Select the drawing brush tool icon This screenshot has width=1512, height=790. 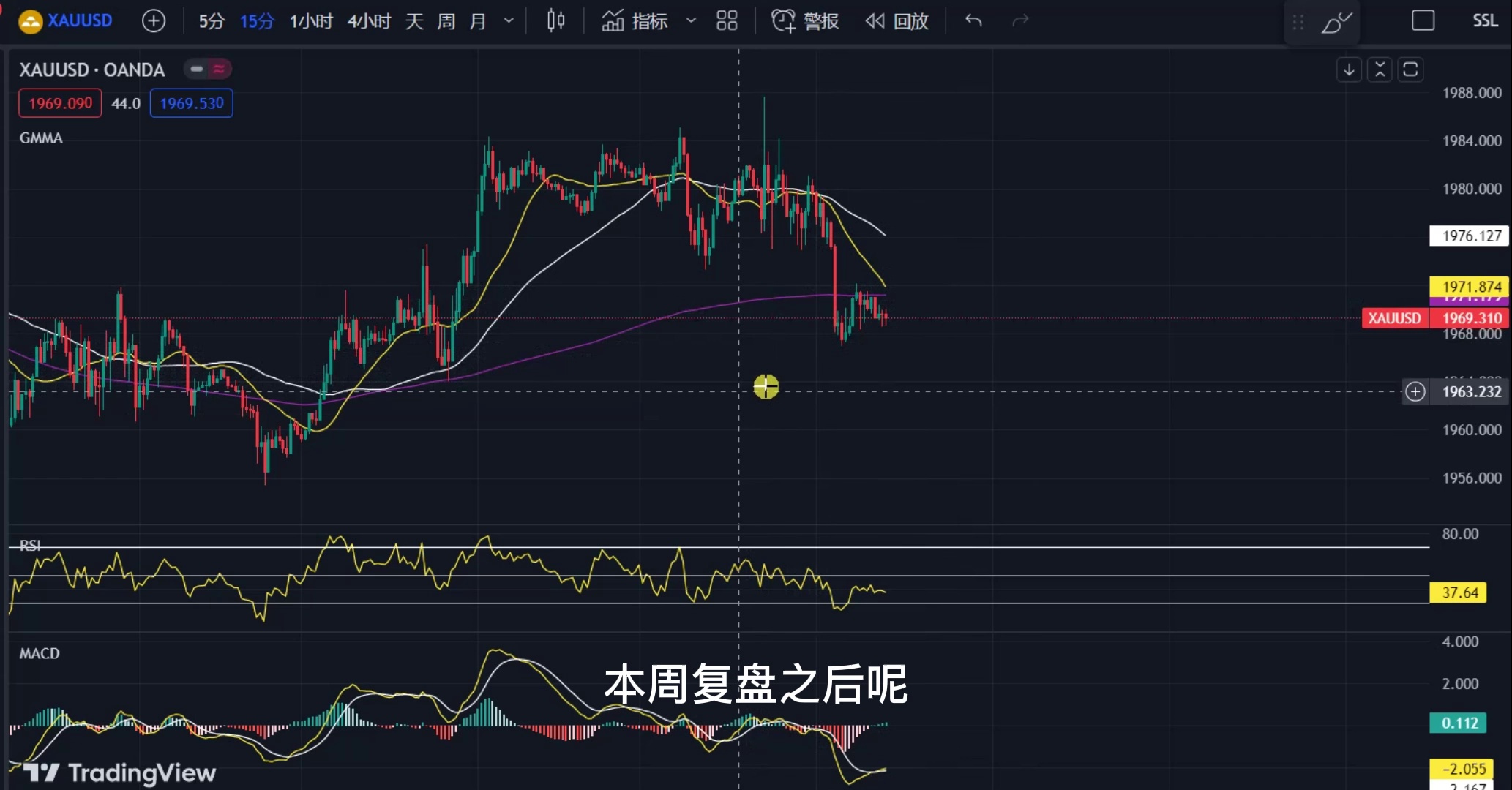coord(1336,22)
